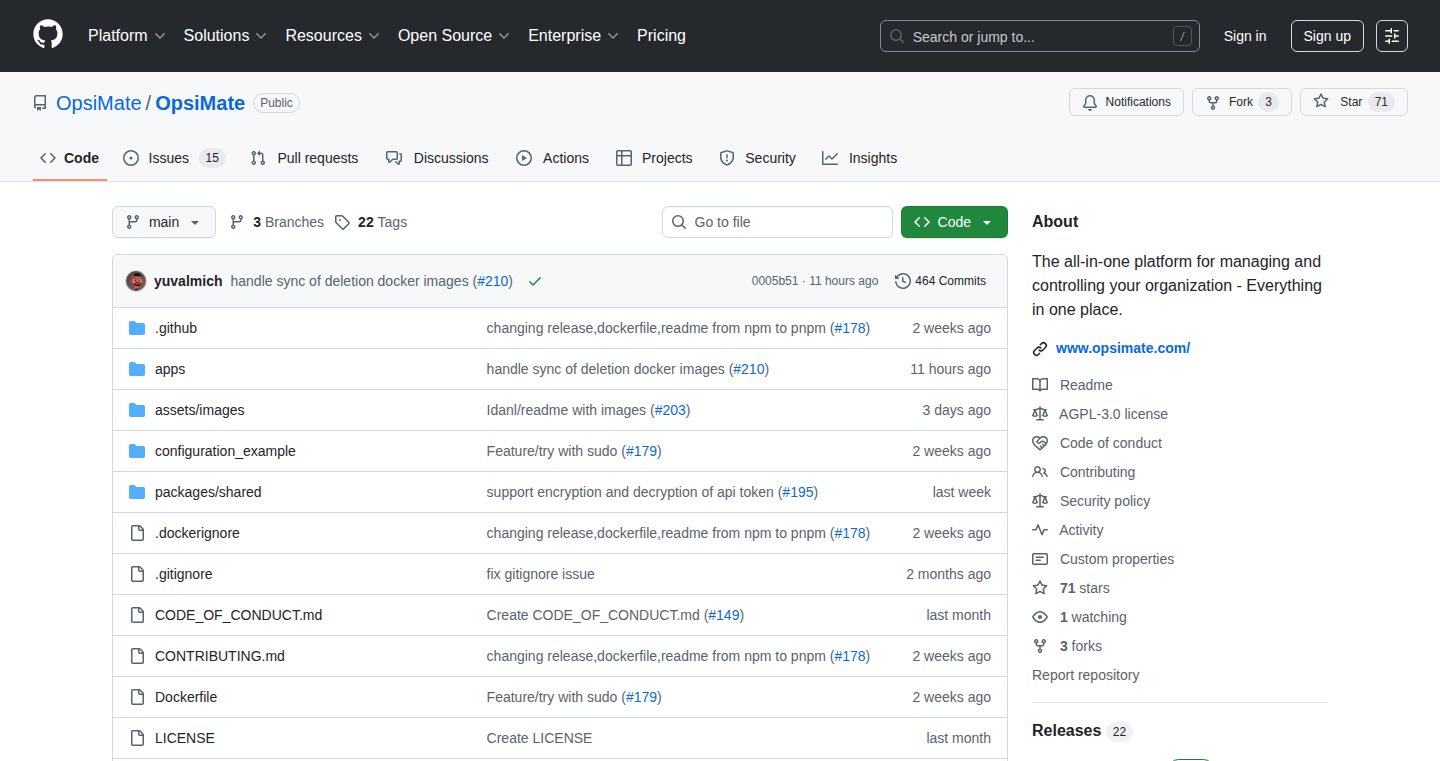Switch to the Pull requests tab

304,158
